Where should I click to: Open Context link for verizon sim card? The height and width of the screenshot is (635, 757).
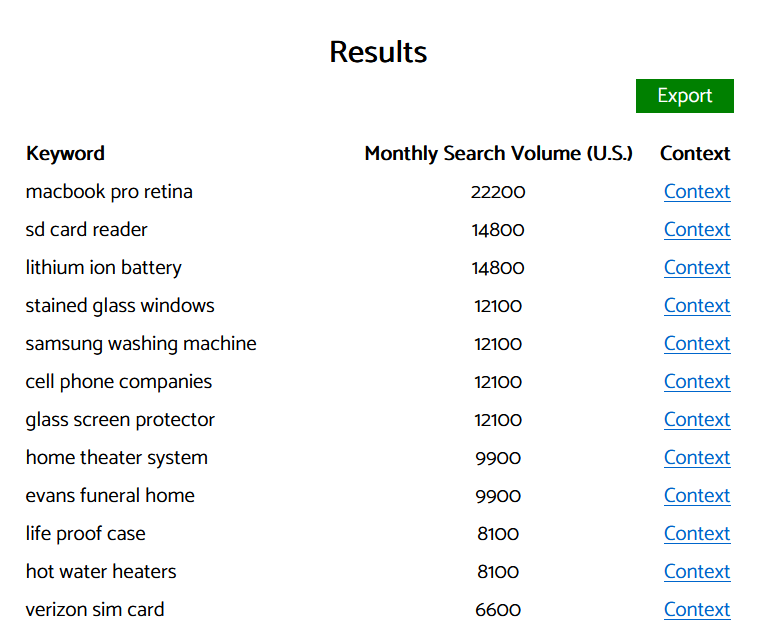coord(696,610)
